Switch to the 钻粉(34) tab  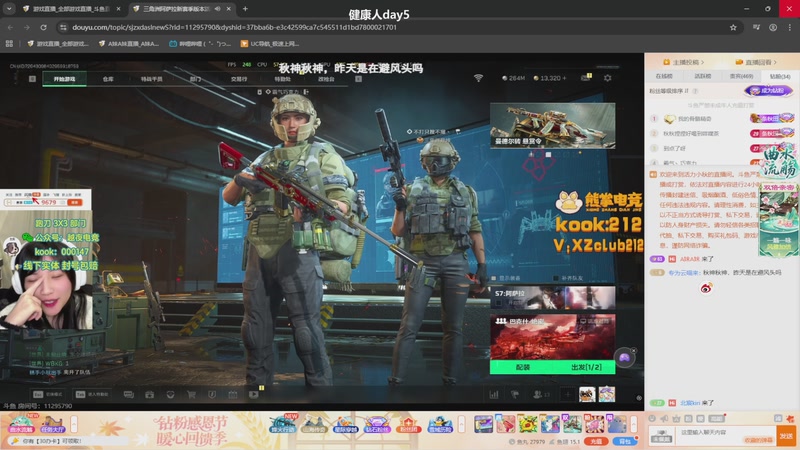click(780, 76)
